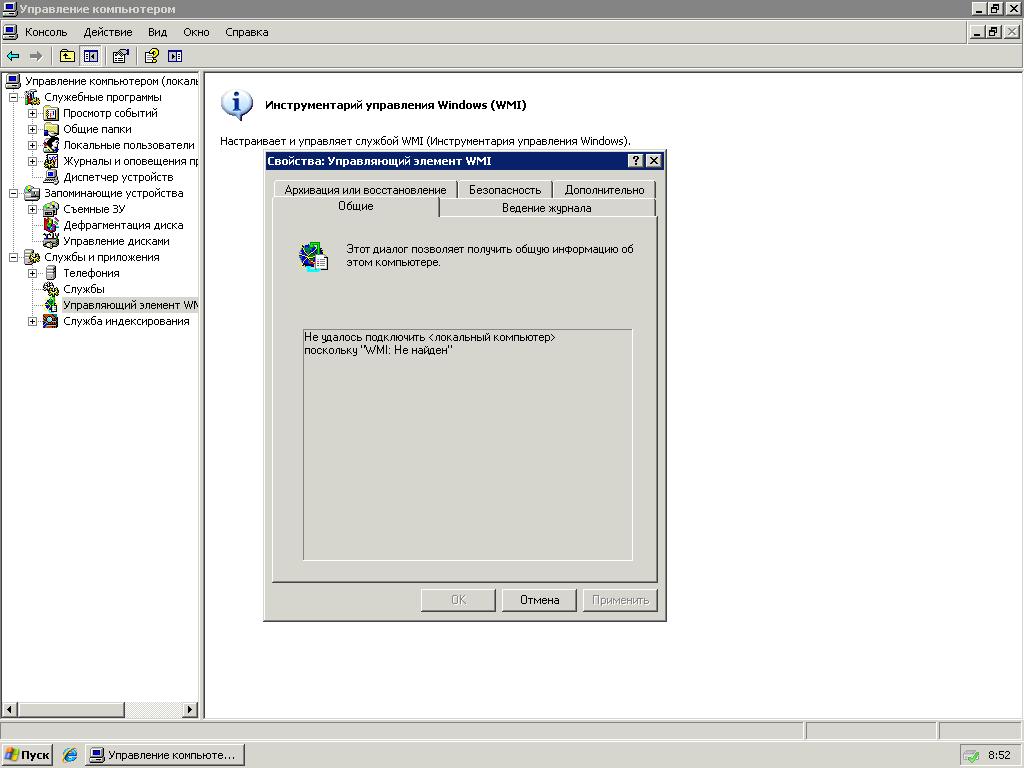Click the tree pane horizontal scrollbar thumb

coord(71,709)
